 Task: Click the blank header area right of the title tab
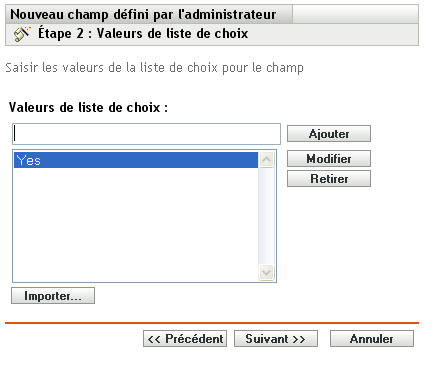coord(355,14)
